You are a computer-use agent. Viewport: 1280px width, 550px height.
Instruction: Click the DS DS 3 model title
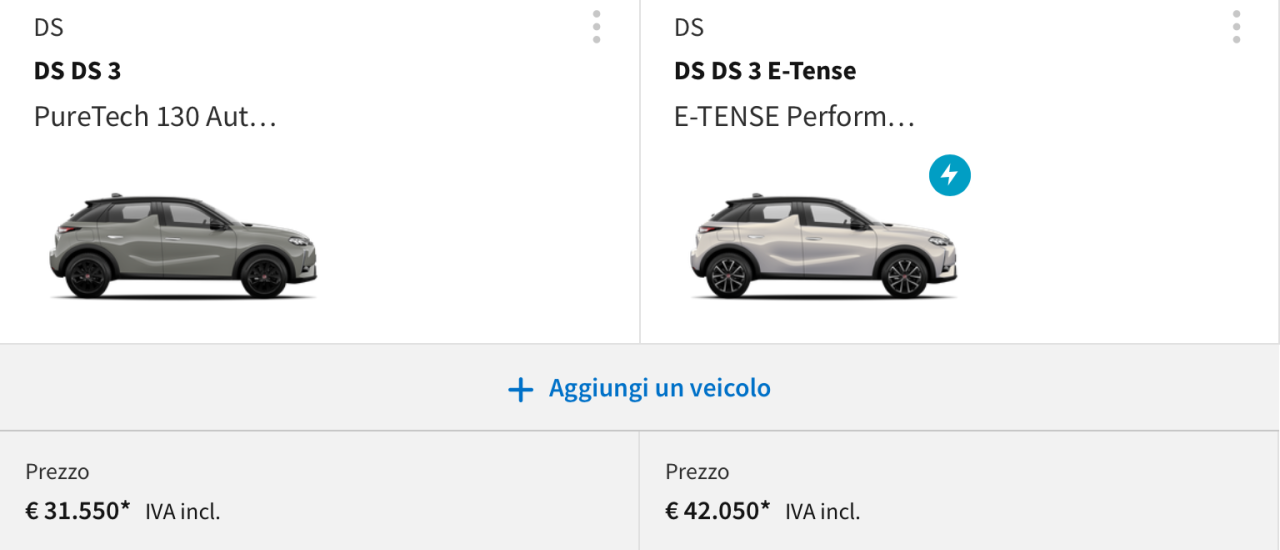(77, 71)
